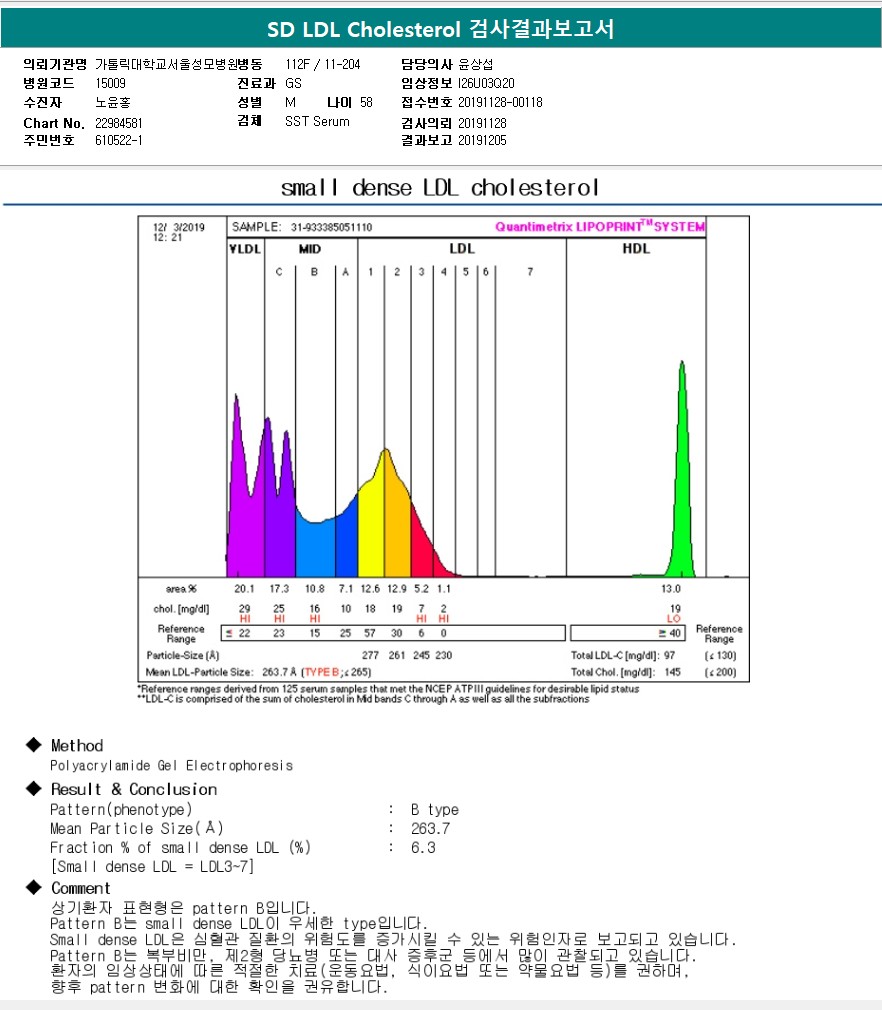Viewport: 882px width, 1010px height.
Task: Click the orange LDL-2 peak area
Action: point(396,522)
